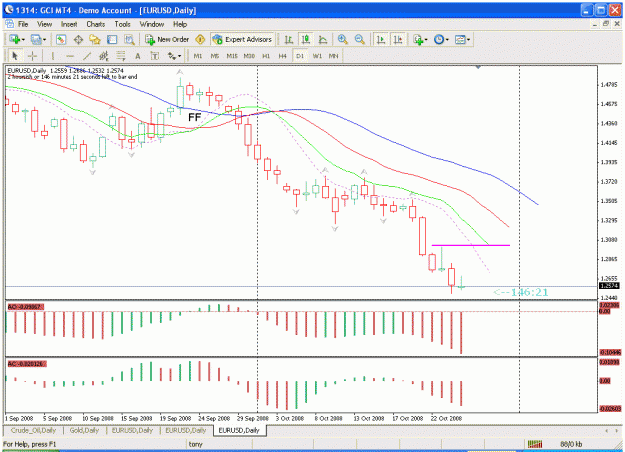Open the Arrows symbols tool
625x452 pixels.
[172, 56]
